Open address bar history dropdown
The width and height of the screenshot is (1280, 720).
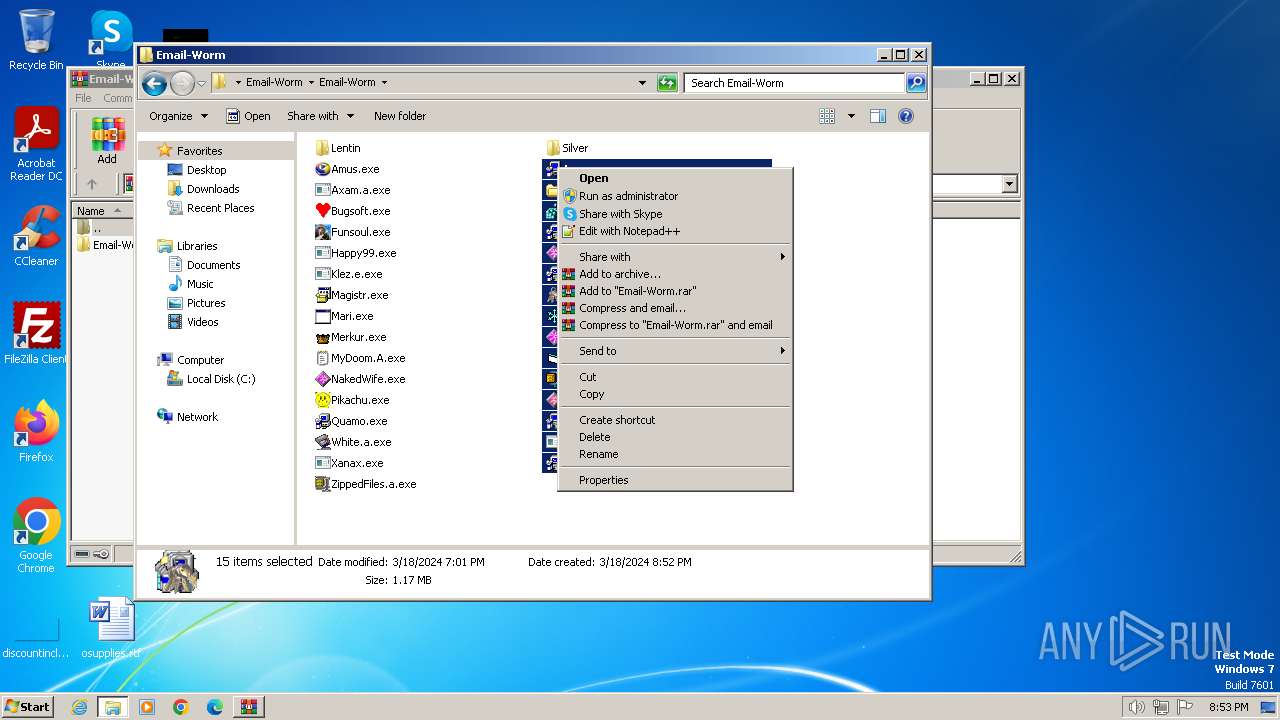642,83
